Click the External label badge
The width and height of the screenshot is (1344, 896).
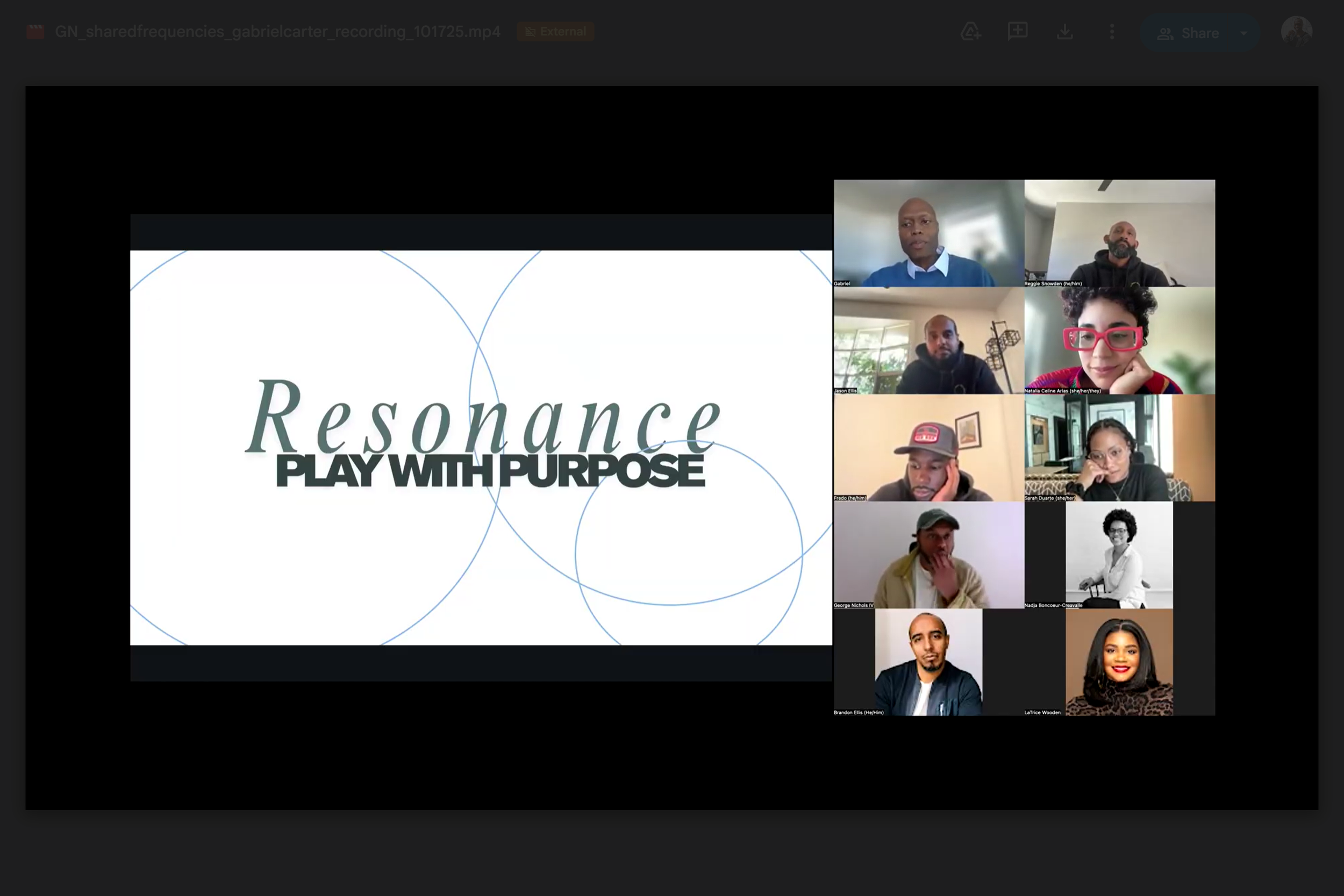point(555,31)
